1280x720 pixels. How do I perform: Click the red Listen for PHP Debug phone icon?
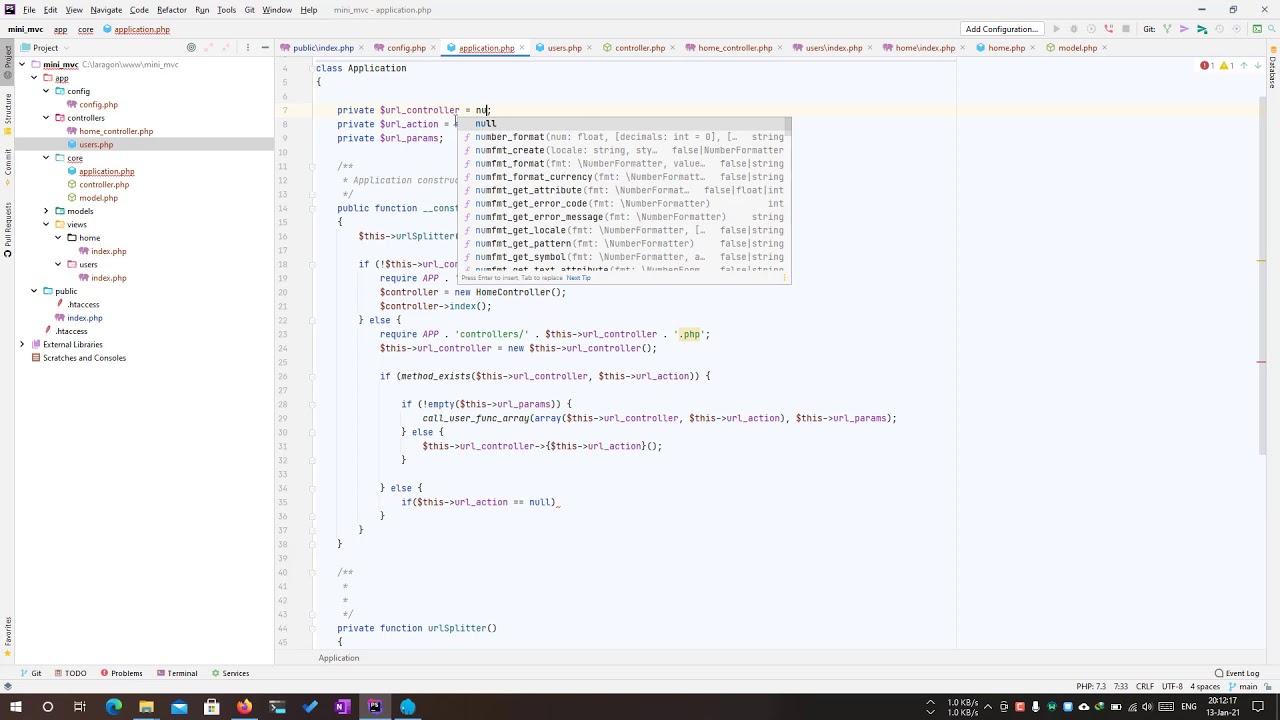click(x=1108, y=29)
